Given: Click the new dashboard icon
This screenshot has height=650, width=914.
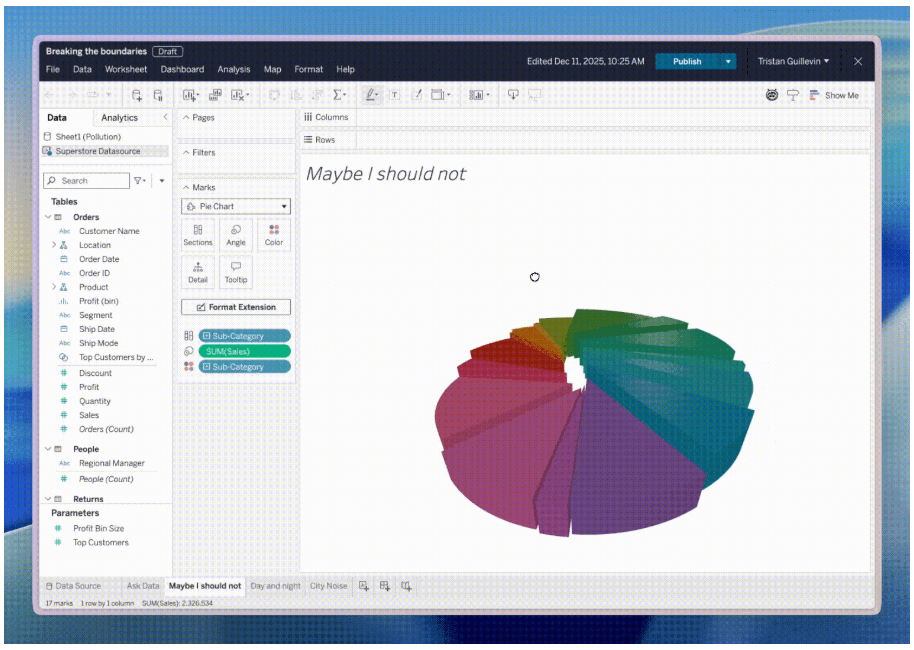Looking at the screenshot, I should (x=385, y=586).
